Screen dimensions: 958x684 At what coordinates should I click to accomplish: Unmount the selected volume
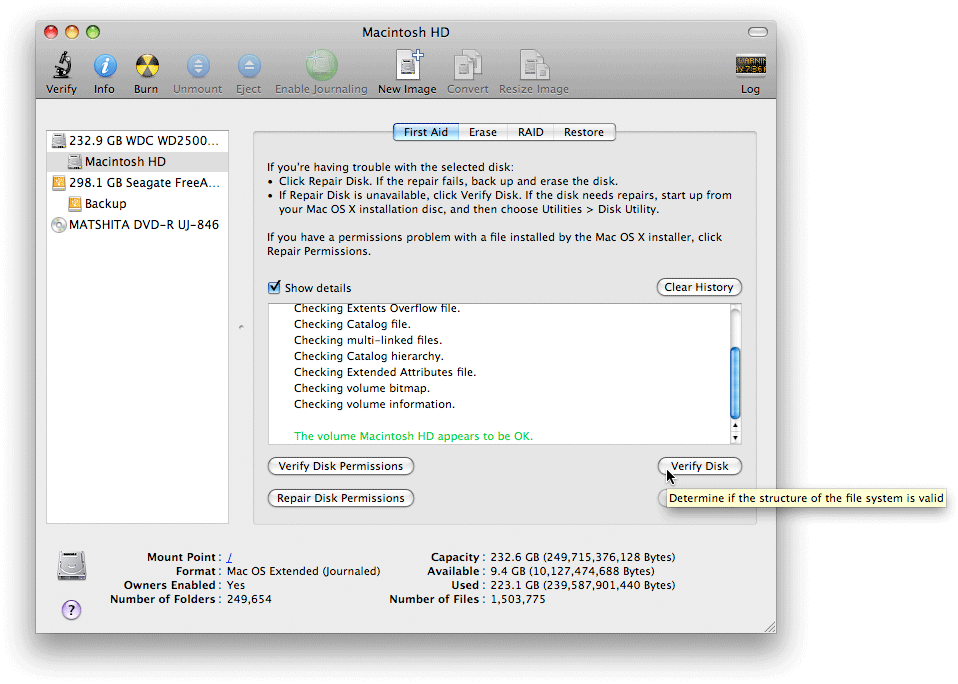[x=197, y=67]
